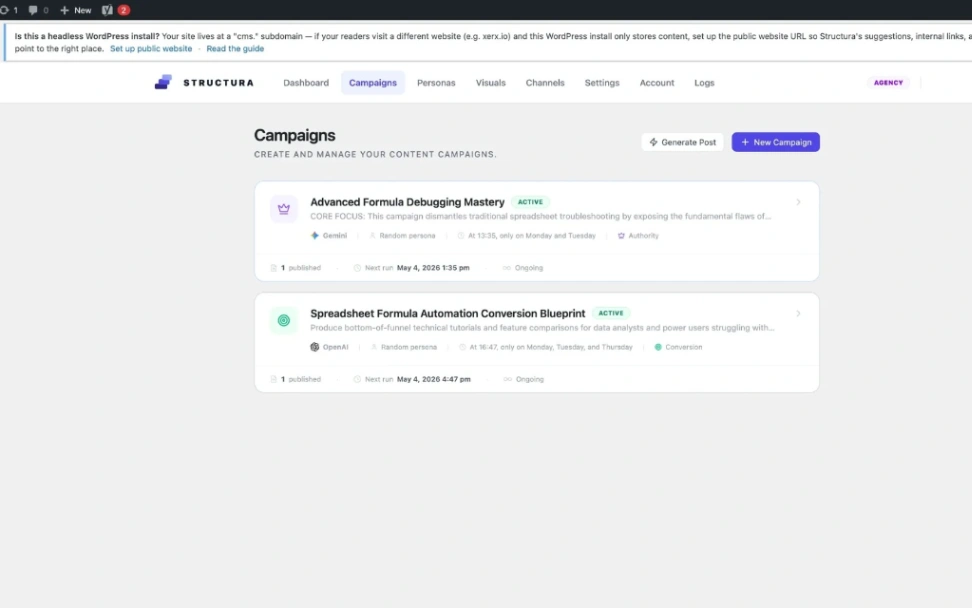Open Spreadsheet Formula Automation Conversion Blueprint title
The width and height of the screenshot is (972, 608).
click(448, 314)
